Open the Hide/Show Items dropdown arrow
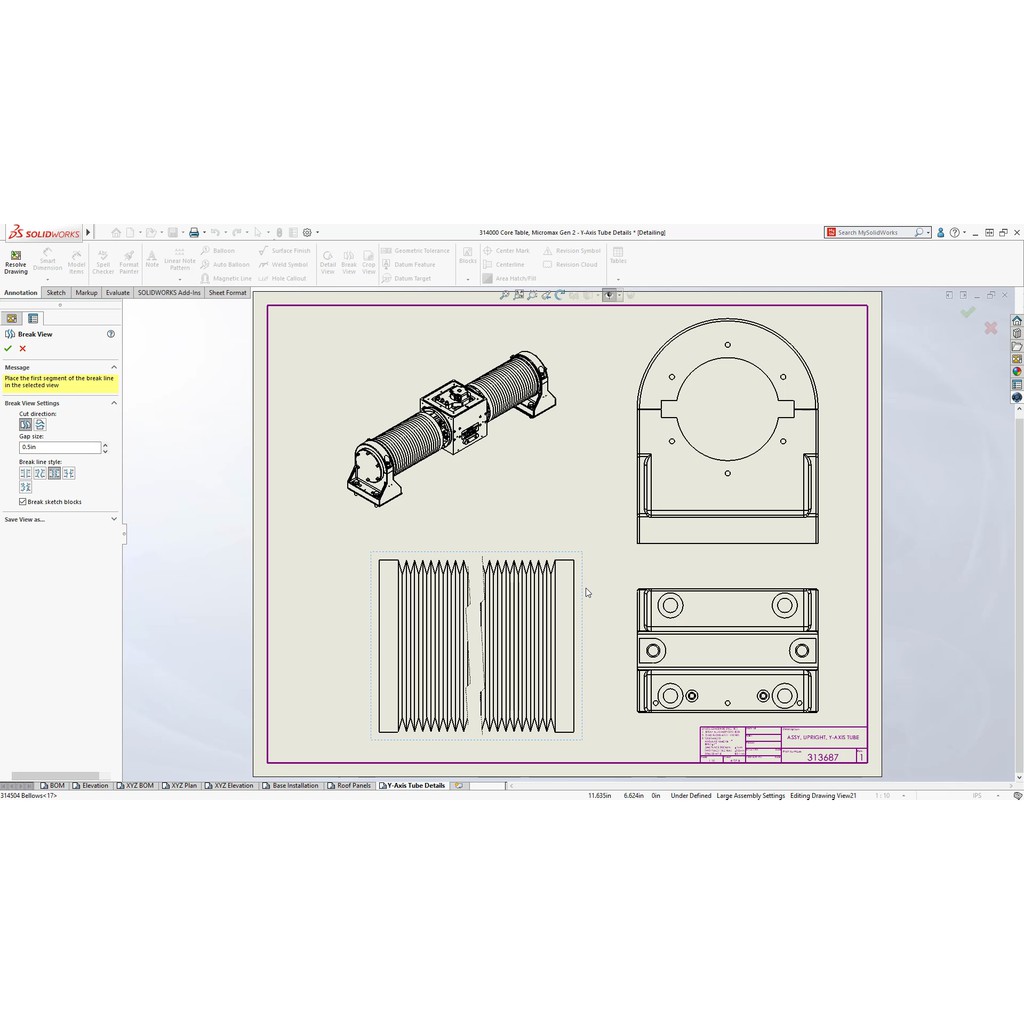Screen dimensions: 1024x1024 [619, 295]
